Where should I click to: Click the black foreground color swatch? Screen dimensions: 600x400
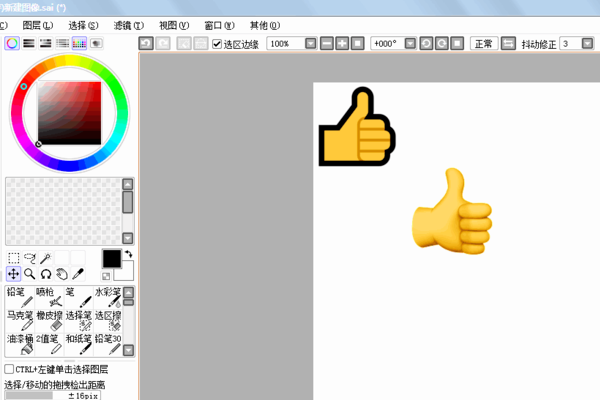[111, 259]
